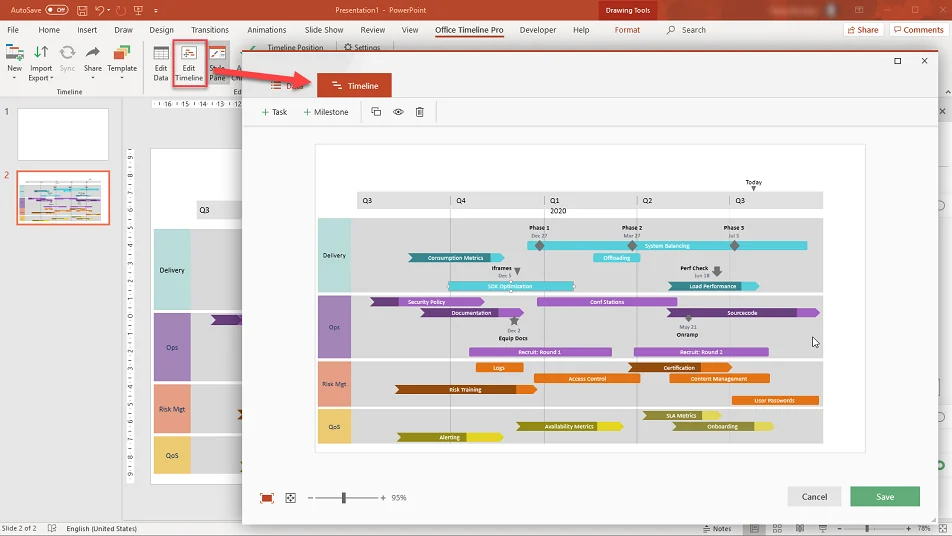This screenshot has width=952, height=536.
Task: Expand the New timeline dropdown
Action: (x=14, y=78)
